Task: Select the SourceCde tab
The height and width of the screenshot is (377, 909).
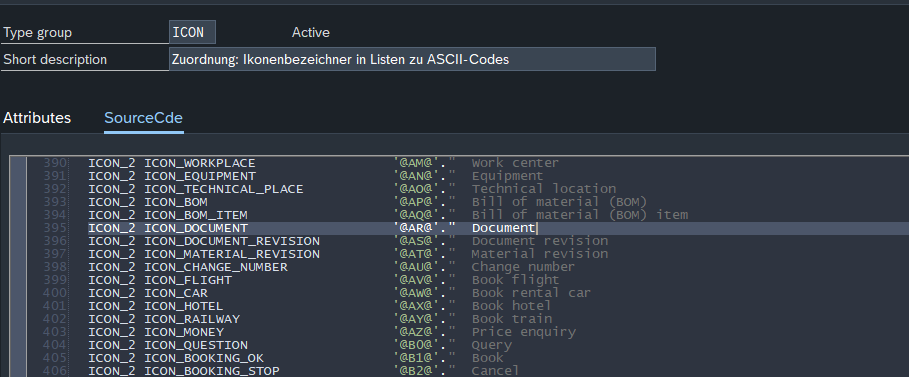Action: pos(143,118)
